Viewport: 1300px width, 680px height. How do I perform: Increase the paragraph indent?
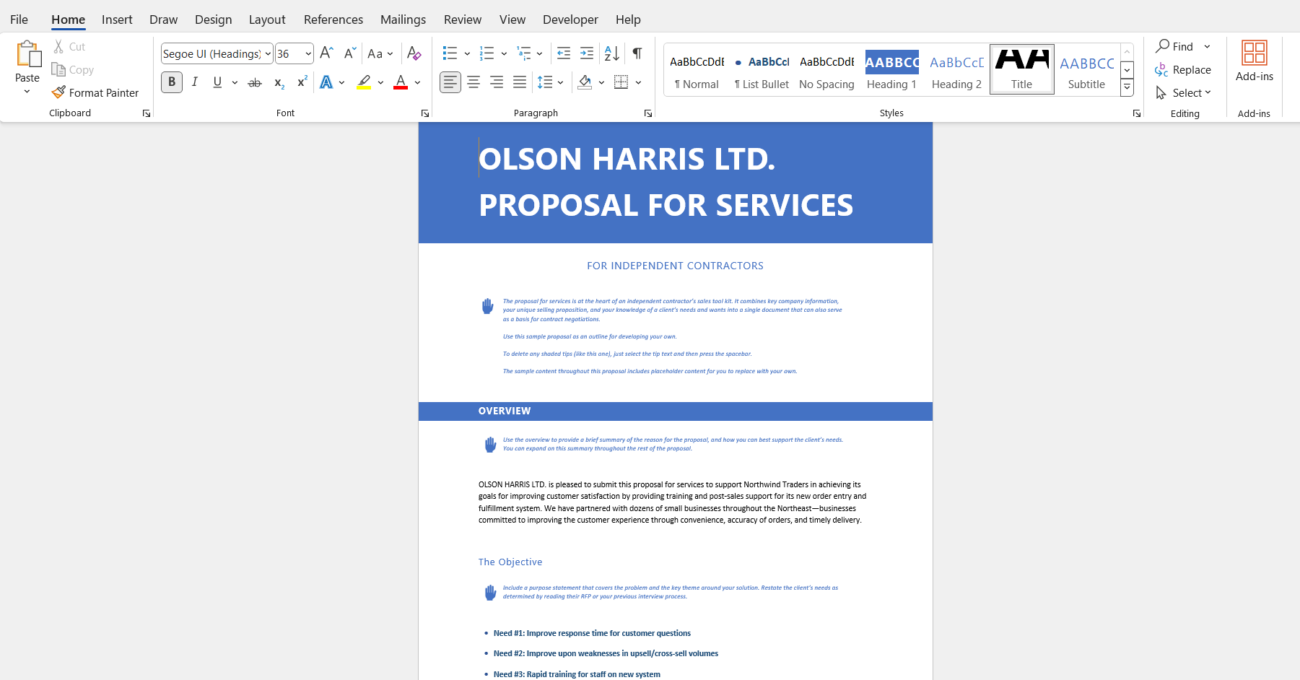tap(587, 54)
